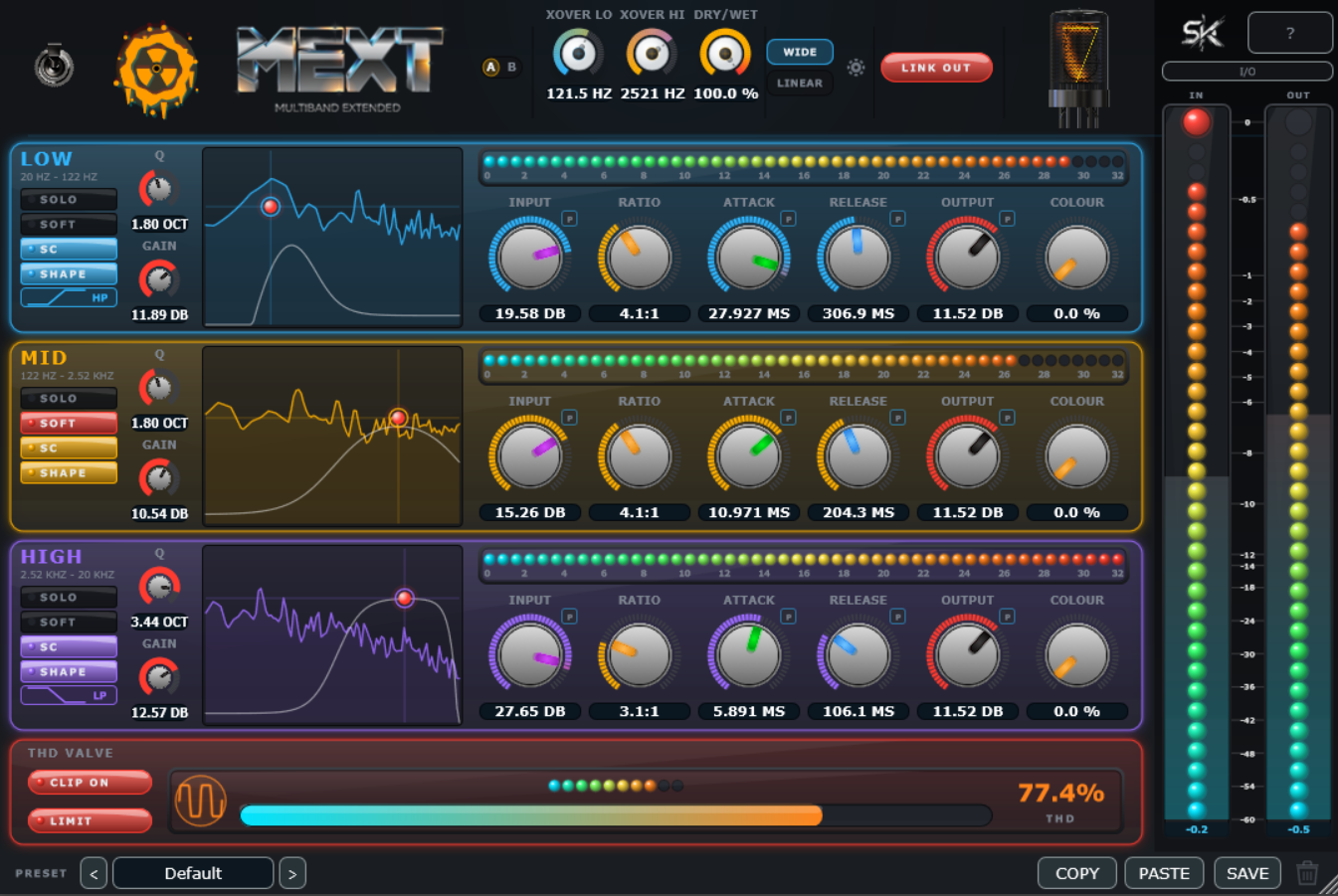
Task: Toggle SHAPE on the MID band
Action: click(69, 473)
